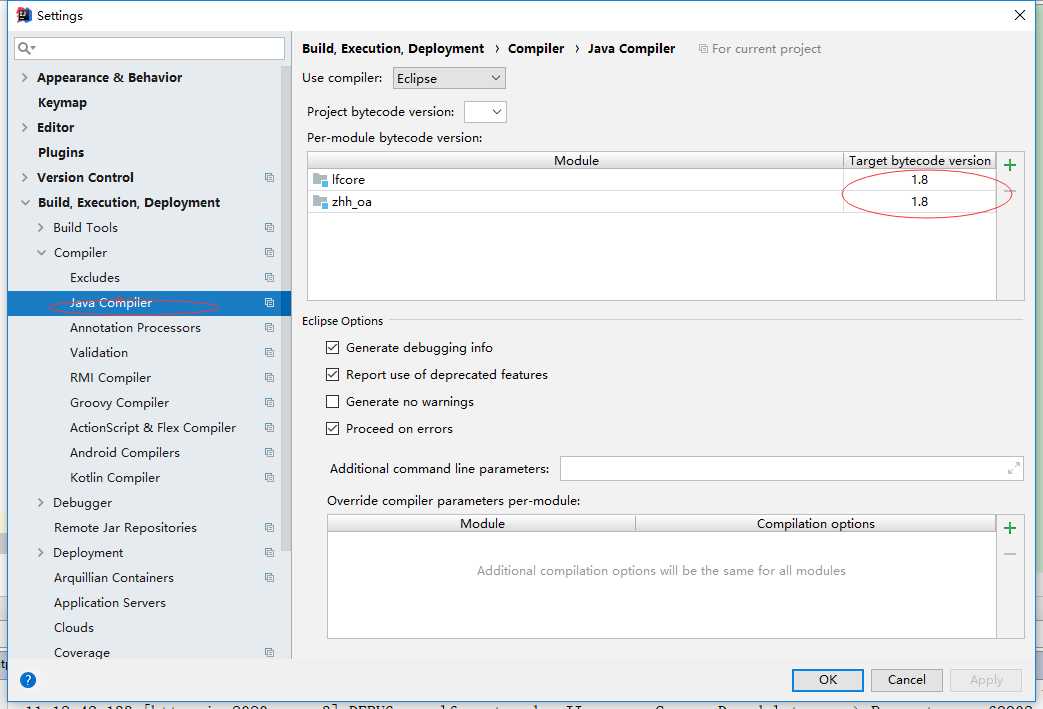Click the project-level icon next to Version Control
1043x709 pixels.
[x=269, y=178]
